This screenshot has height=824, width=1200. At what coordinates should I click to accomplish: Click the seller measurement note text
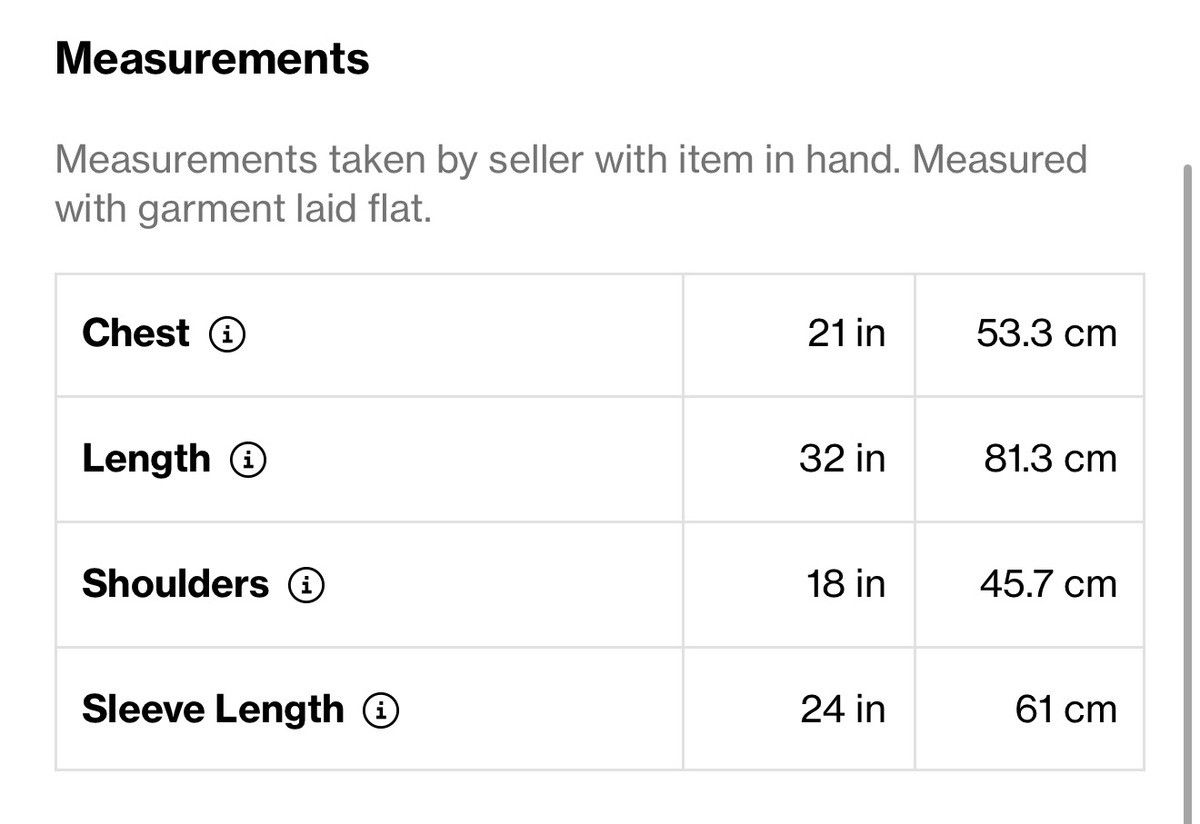point(571,184)
